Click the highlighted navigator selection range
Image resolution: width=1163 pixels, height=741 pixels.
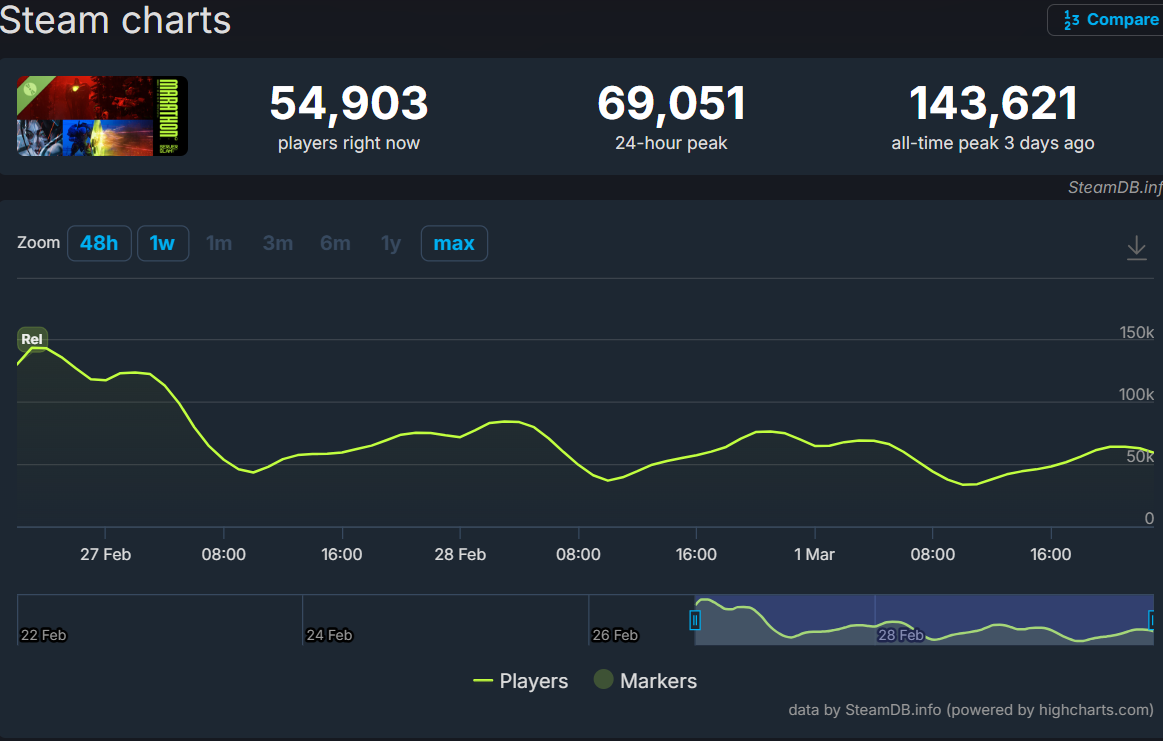923,619
